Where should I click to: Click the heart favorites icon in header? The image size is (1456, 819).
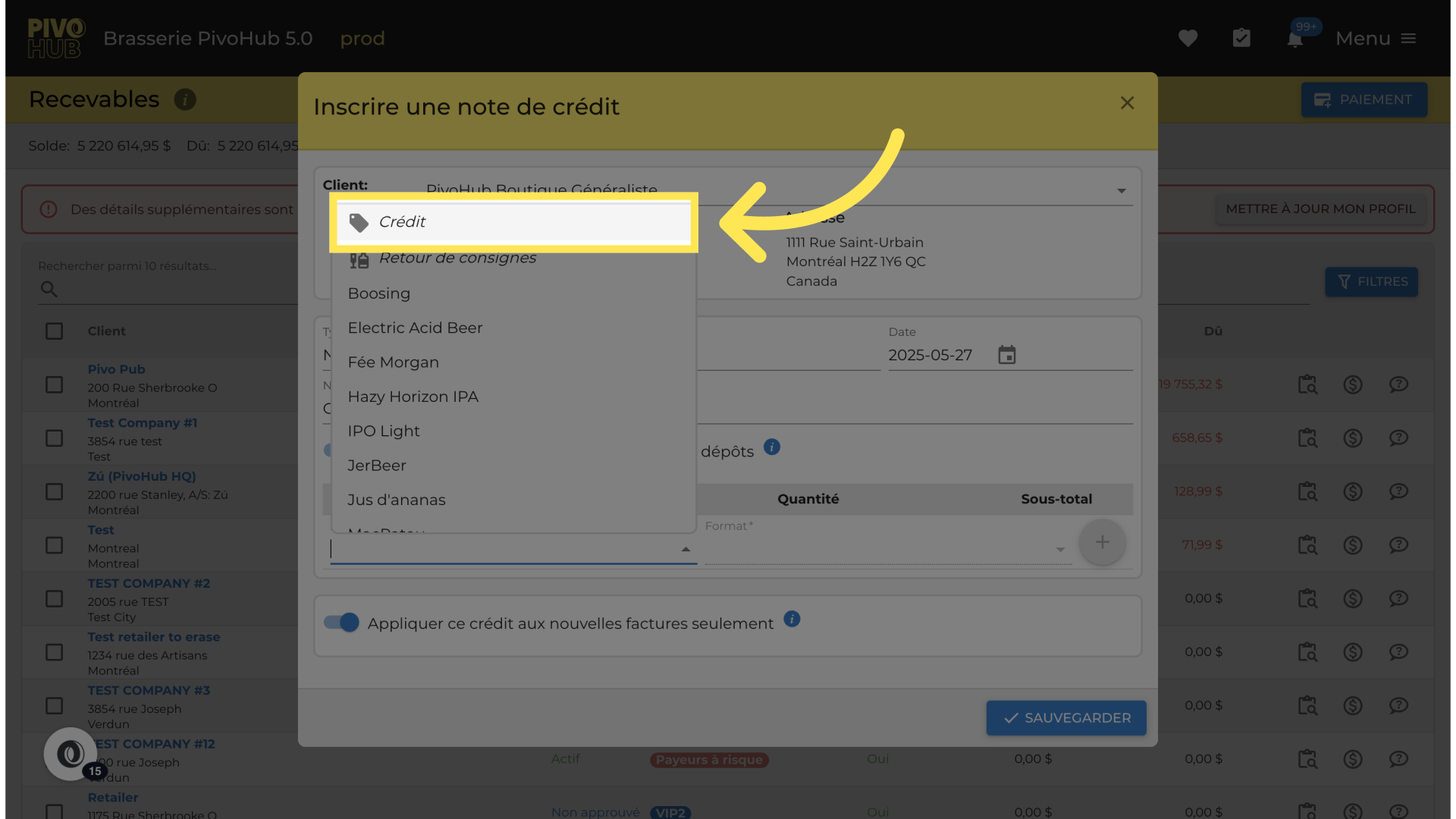pyautogui.click(x=1188, y=38)
